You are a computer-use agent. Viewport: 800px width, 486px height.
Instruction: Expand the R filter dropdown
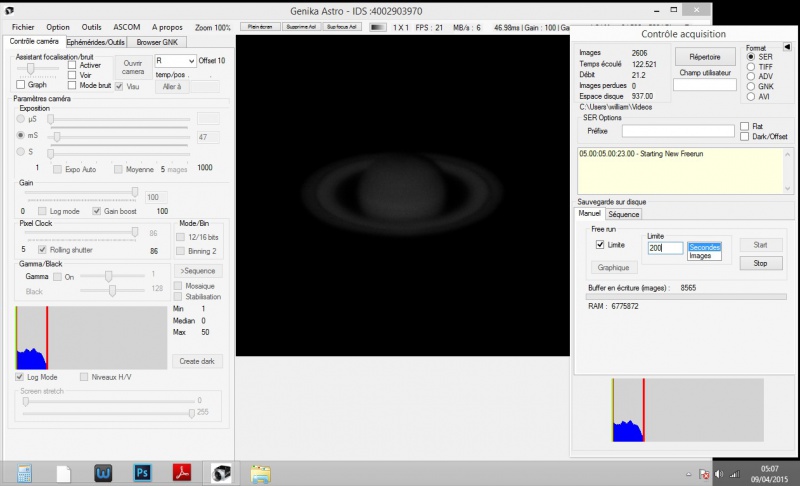[x=191, y=61]
